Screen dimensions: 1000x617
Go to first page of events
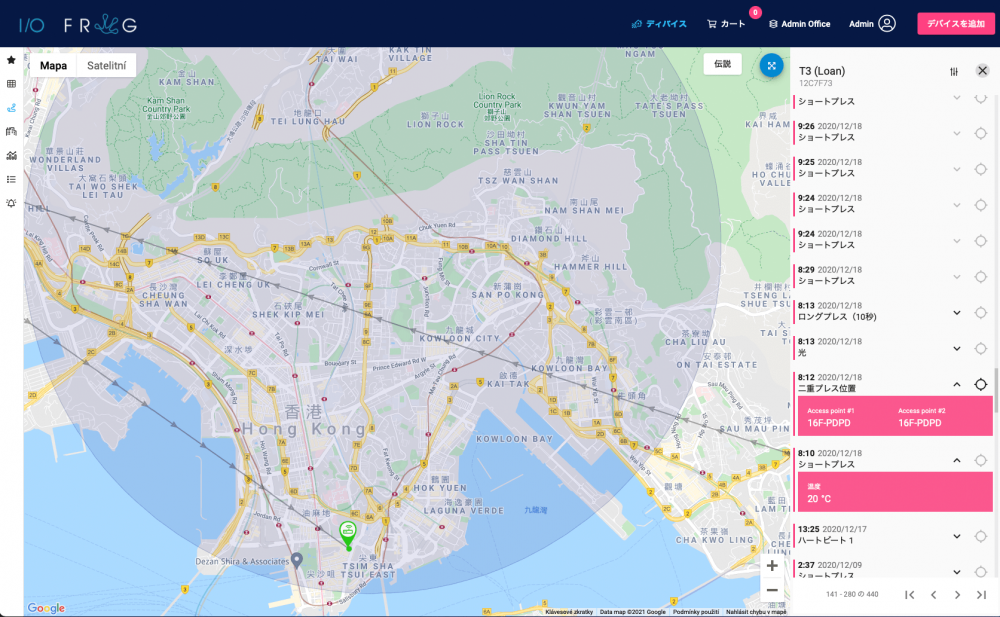(909, 595)
